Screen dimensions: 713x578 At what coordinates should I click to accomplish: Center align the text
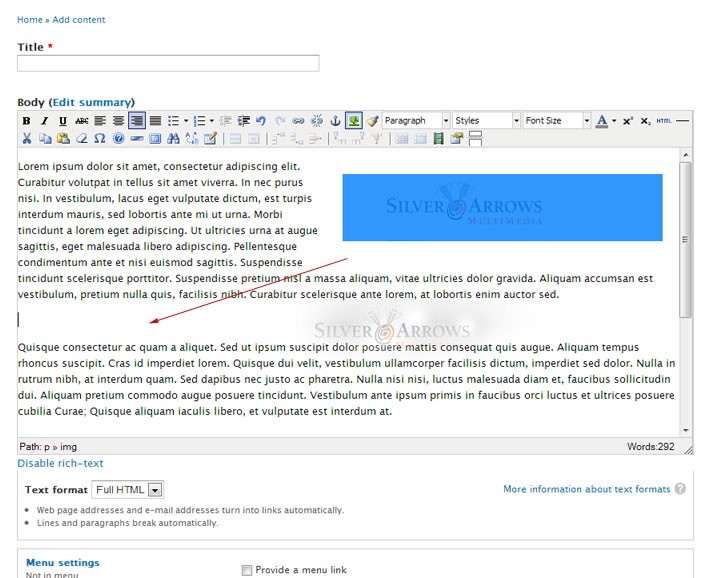[x=118, y=121]
